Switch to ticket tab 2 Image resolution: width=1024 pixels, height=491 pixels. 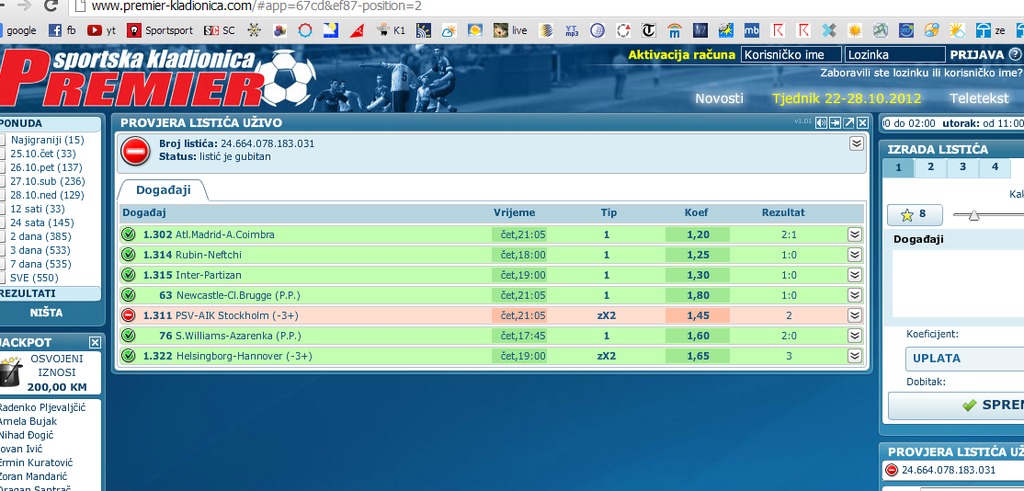pos(930,168)
